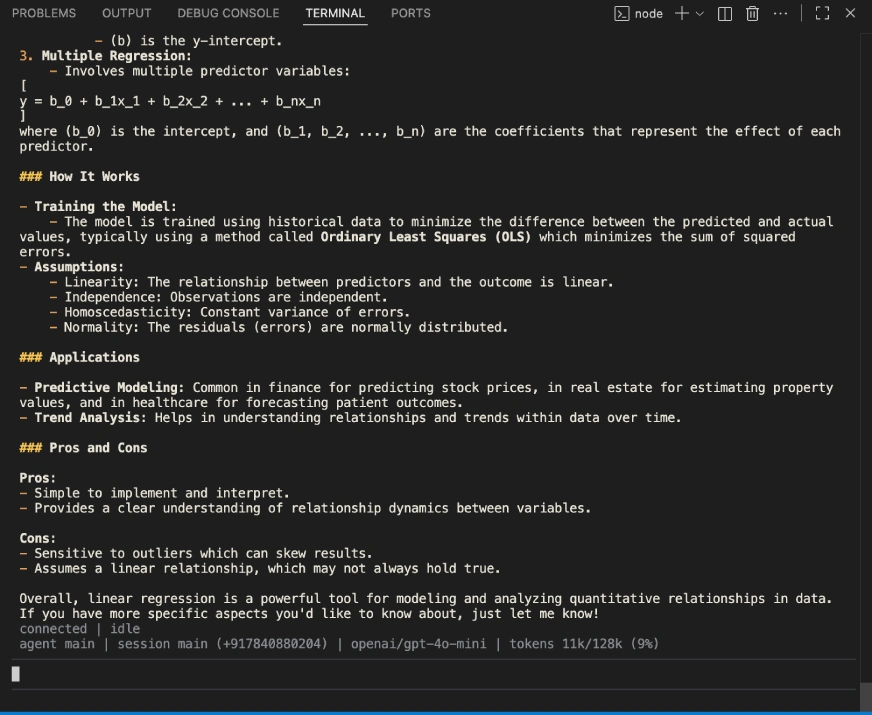Click the TERMINAL tab
The image size is (872, 715).
(335, 13)
